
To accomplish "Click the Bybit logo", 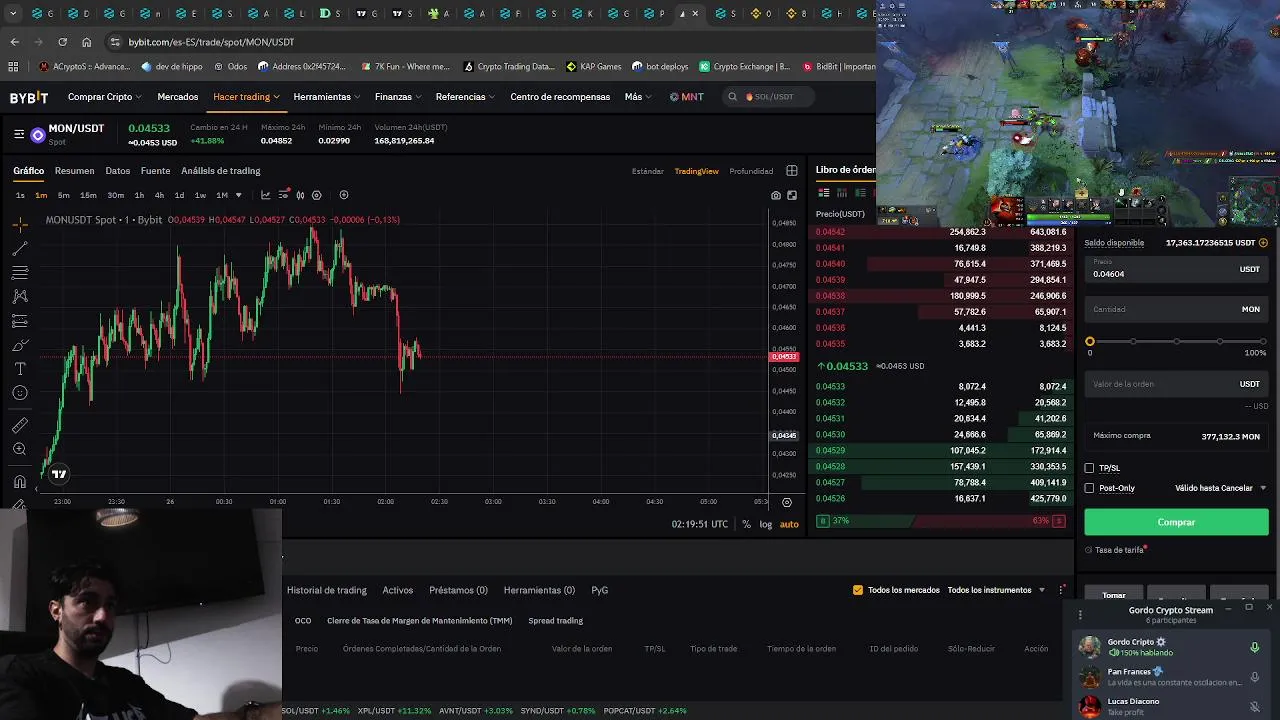I will tap(29, 97).
